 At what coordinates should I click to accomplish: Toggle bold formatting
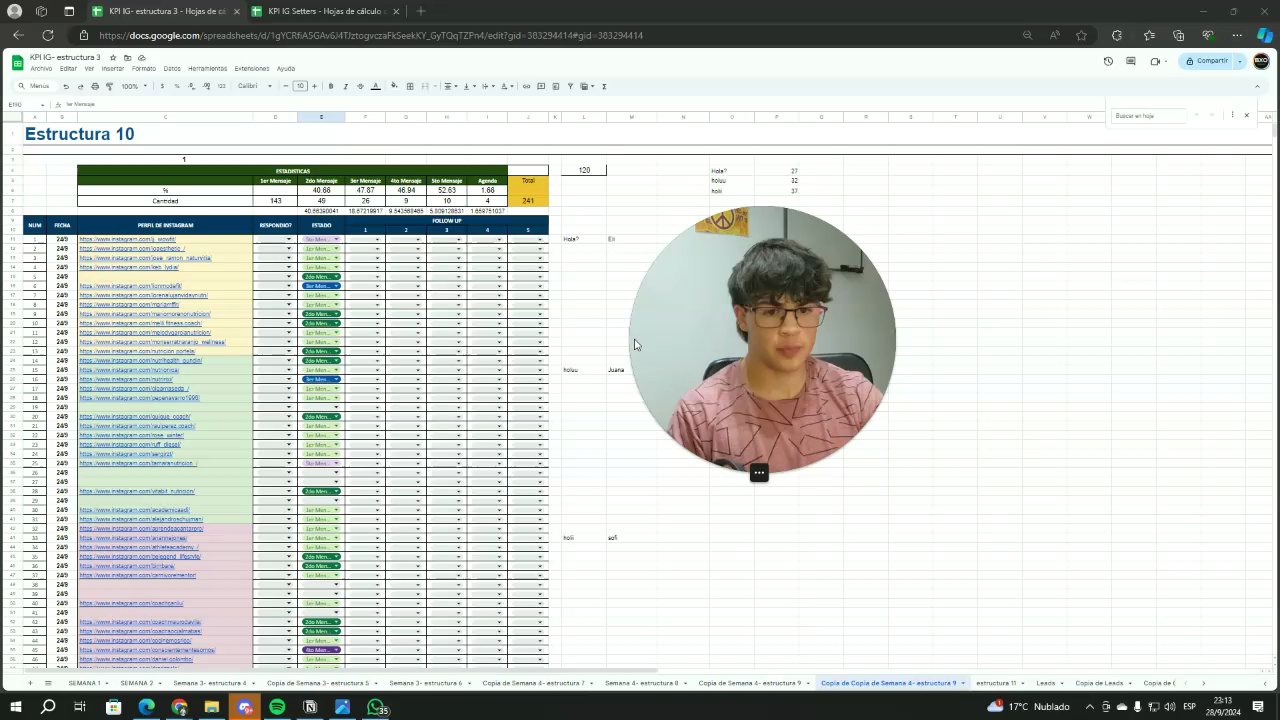coord(331,86)
